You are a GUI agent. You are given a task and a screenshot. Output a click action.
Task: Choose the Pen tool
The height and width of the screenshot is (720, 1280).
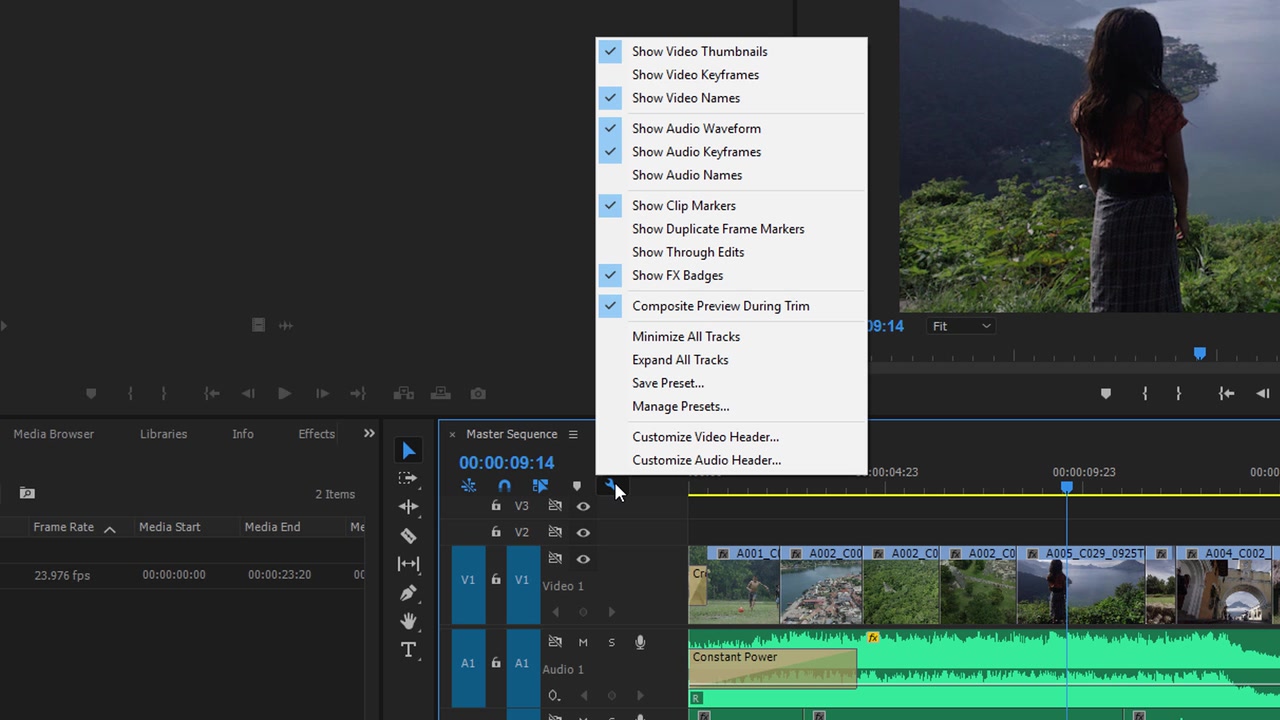(x=408, y=592)
